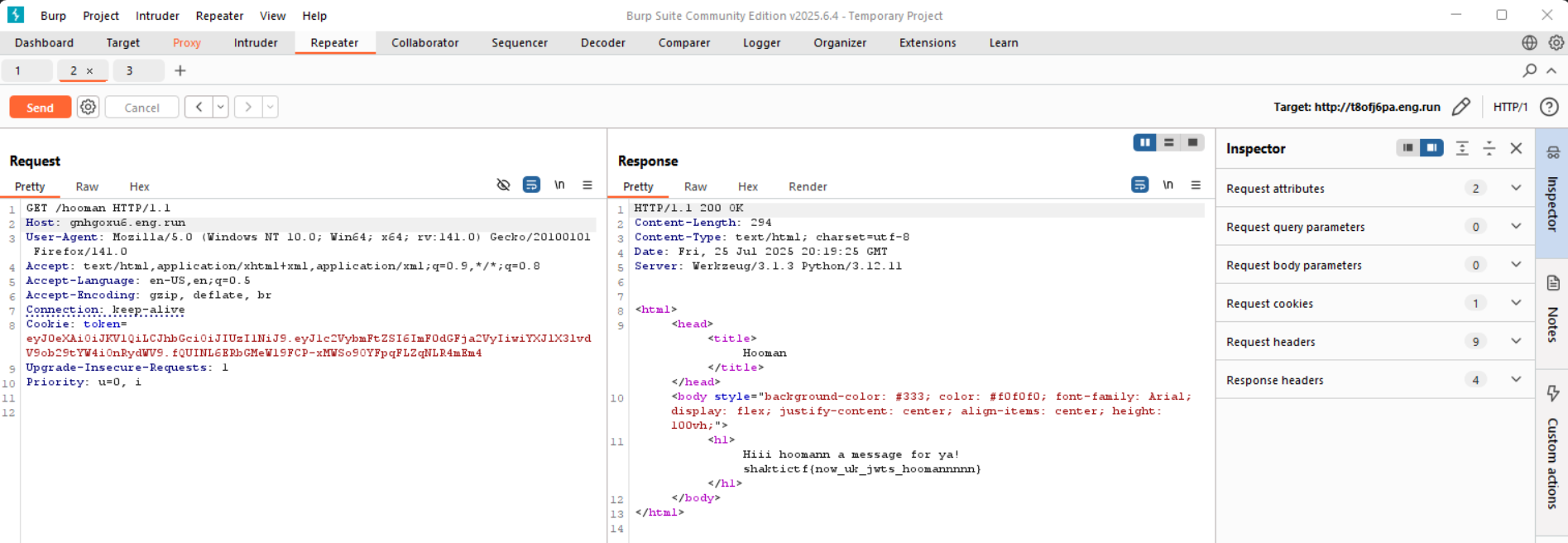The width and height of the screenshot is (1568, 543).
Task: Open the help question mark icon
Action: (1549, 107)
